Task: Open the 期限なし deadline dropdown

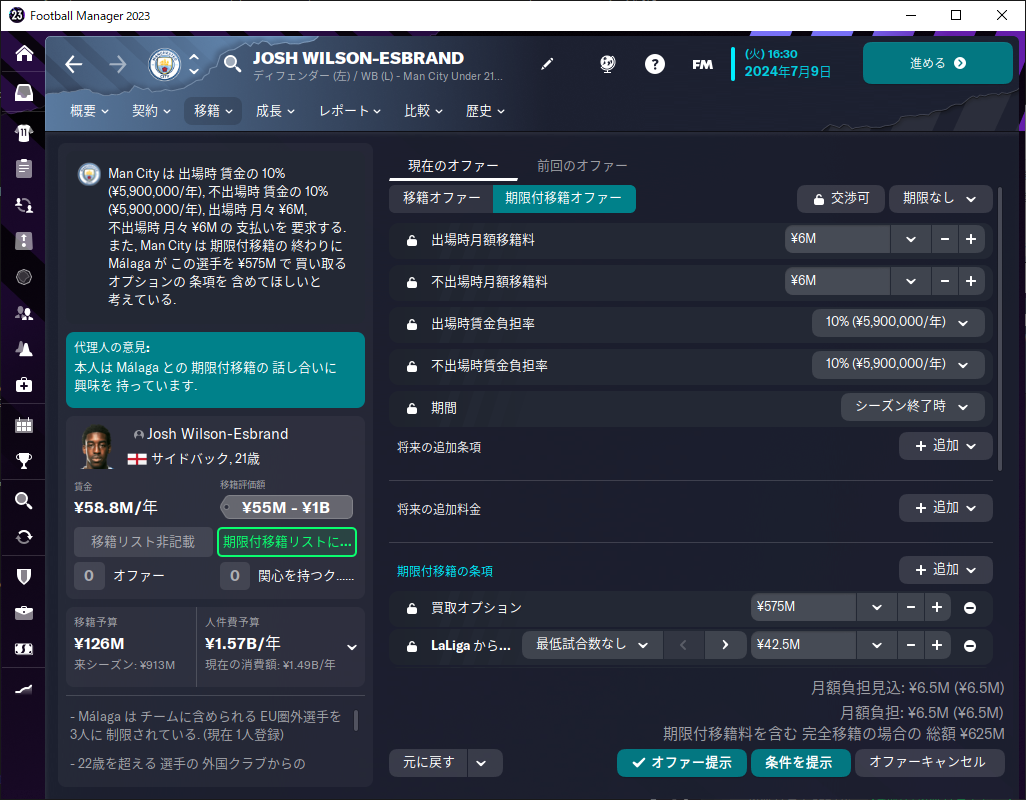Action: (940, 198)
